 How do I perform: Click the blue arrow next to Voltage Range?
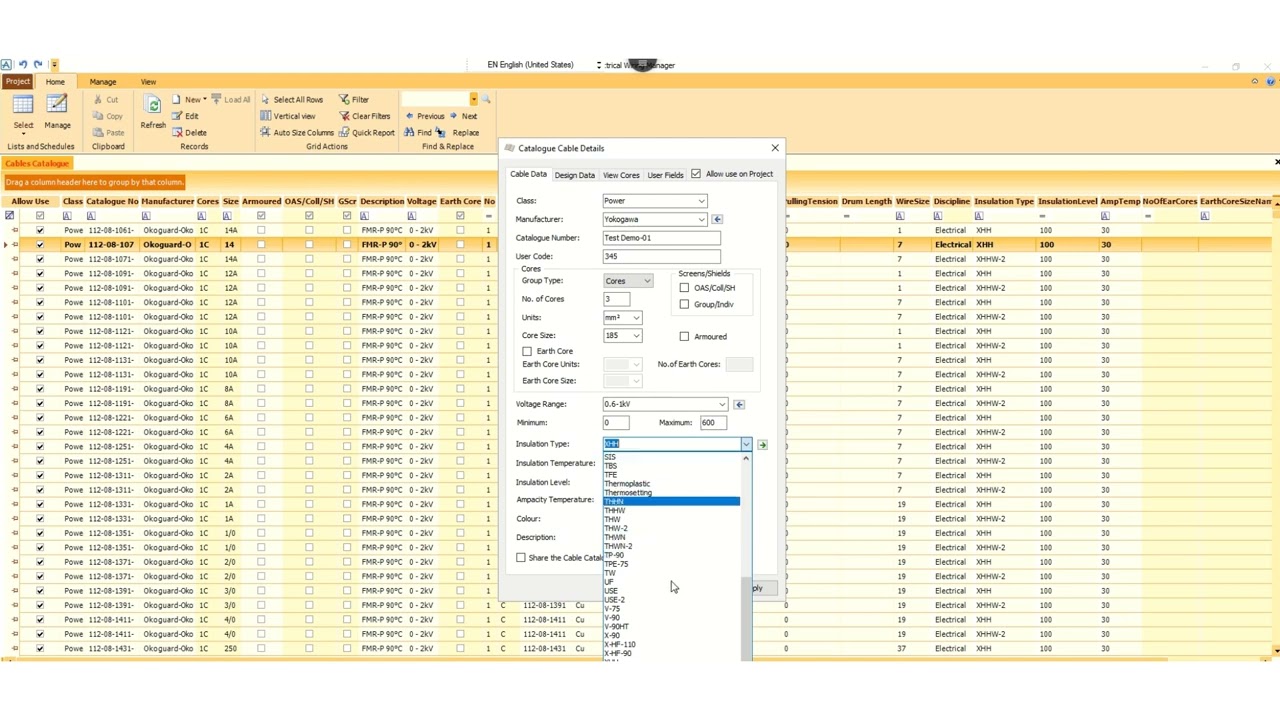click(x=739, y=404)
